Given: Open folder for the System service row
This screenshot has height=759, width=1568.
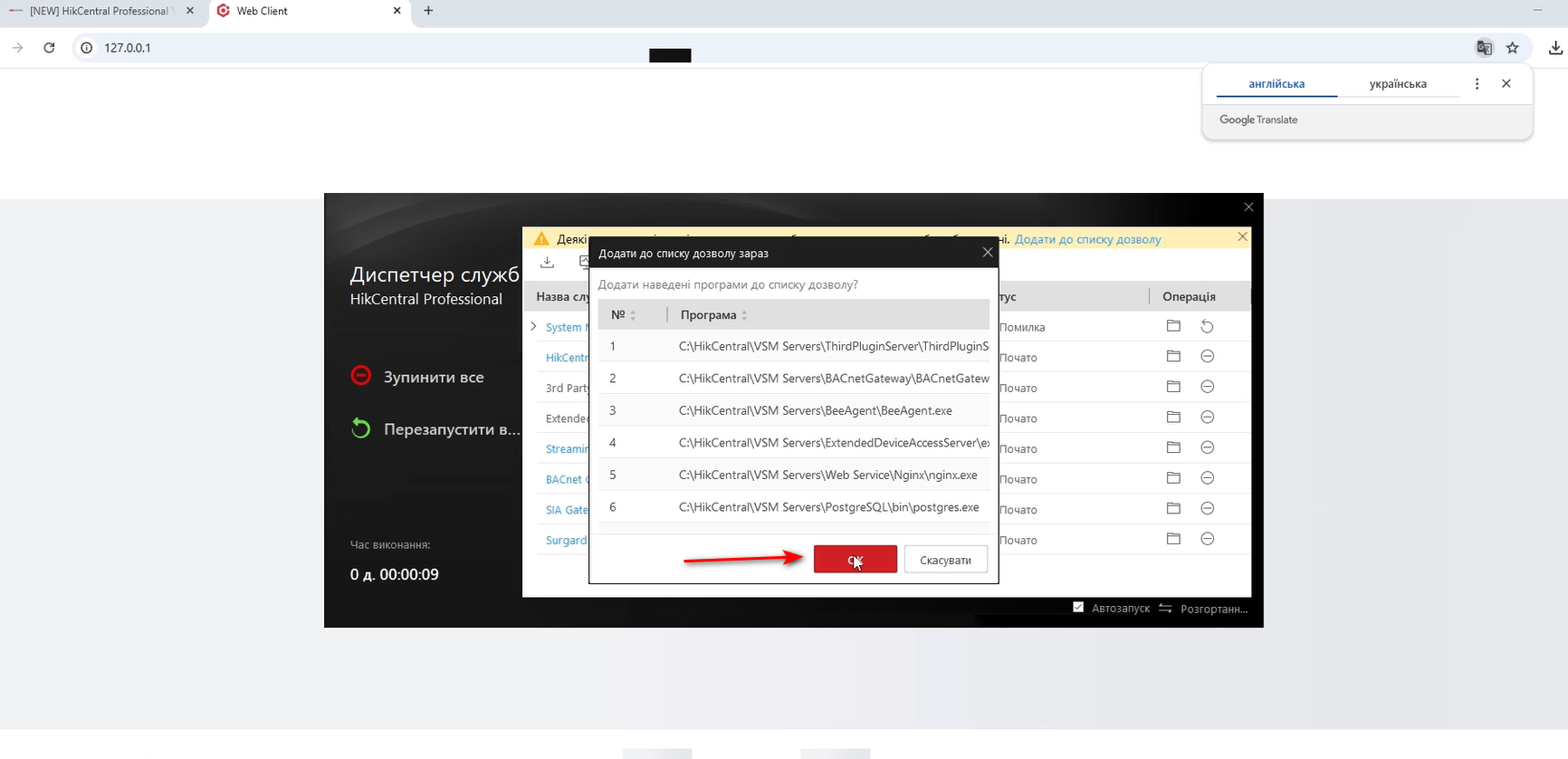Looking at the screenshot, I should pyautogui.click(x=1173, y=326).
